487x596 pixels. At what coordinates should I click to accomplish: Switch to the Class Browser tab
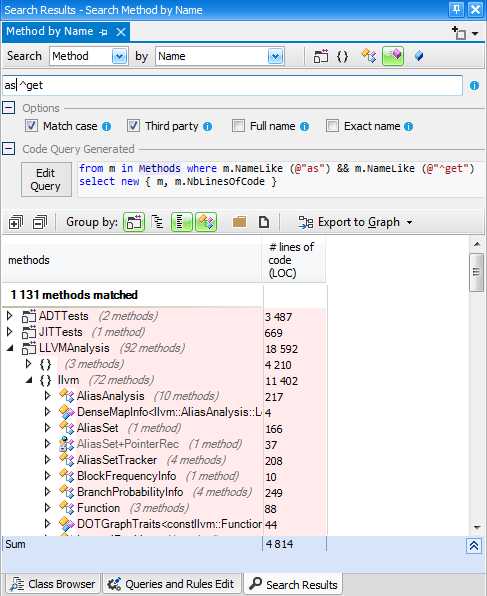tap(53, 584)
